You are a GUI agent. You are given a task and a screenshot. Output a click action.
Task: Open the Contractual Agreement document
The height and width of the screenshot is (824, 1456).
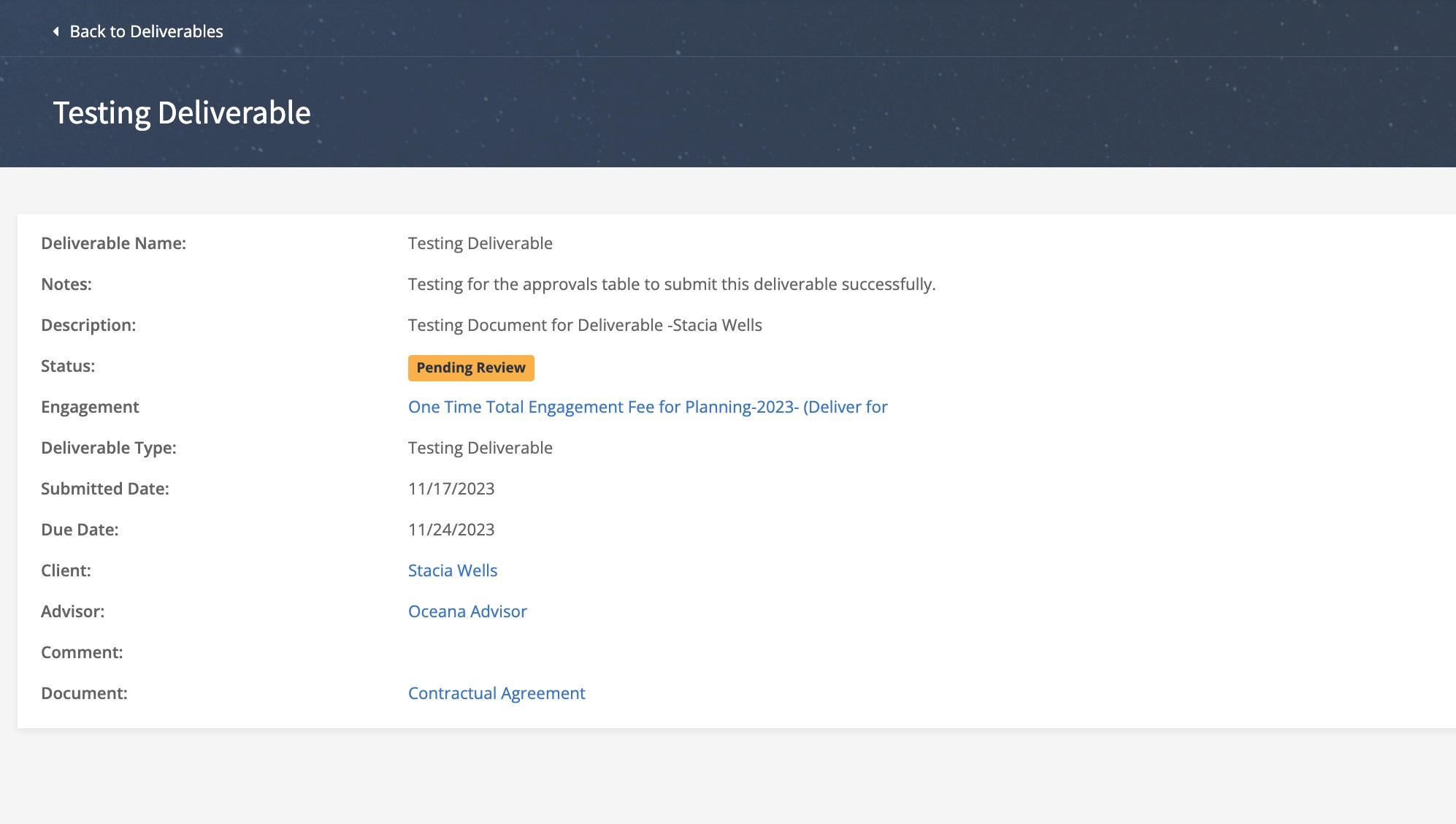pyautogui.click(x=496, y=693)
